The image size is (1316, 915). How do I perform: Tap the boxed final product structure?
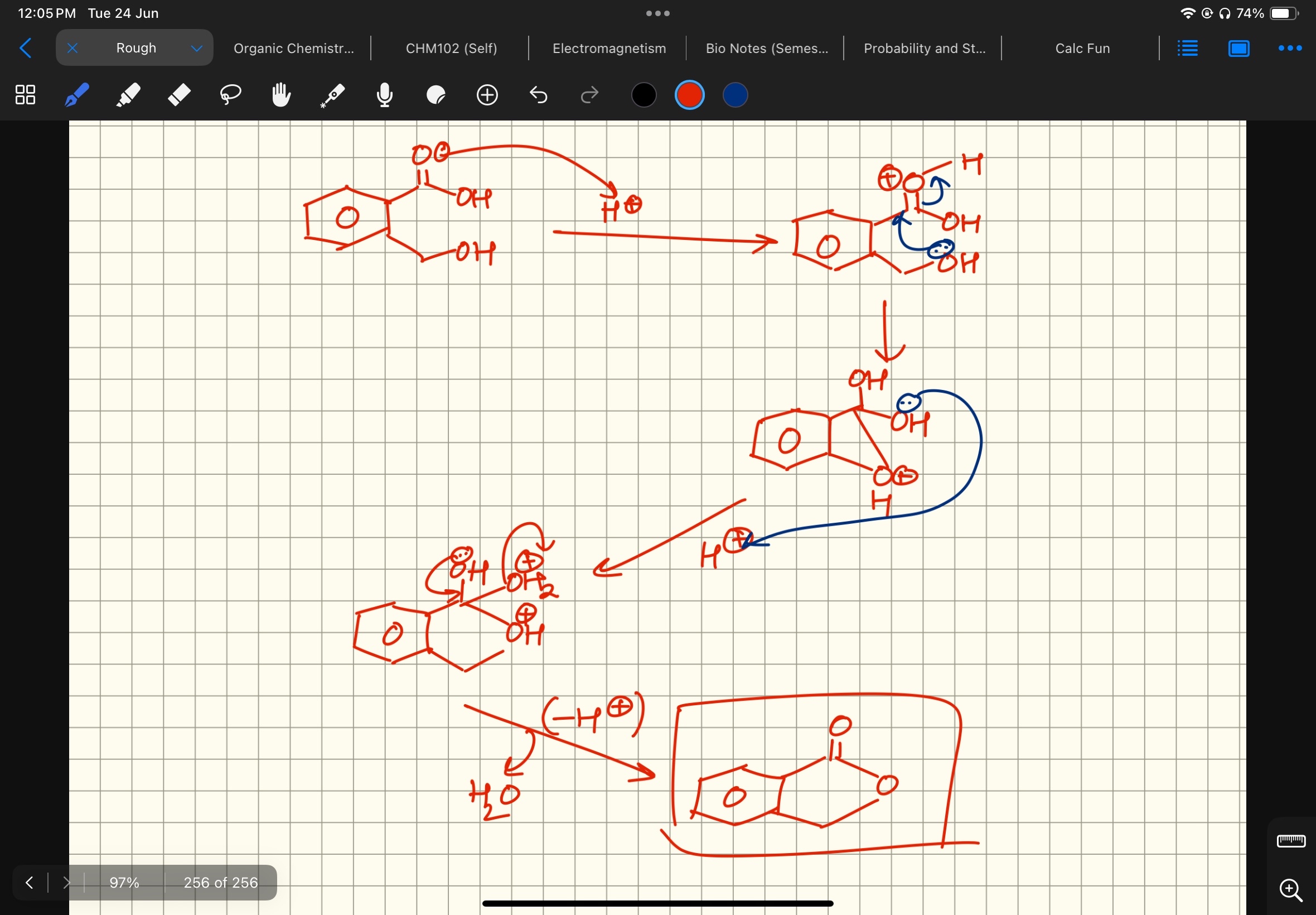tap(818, 775)
